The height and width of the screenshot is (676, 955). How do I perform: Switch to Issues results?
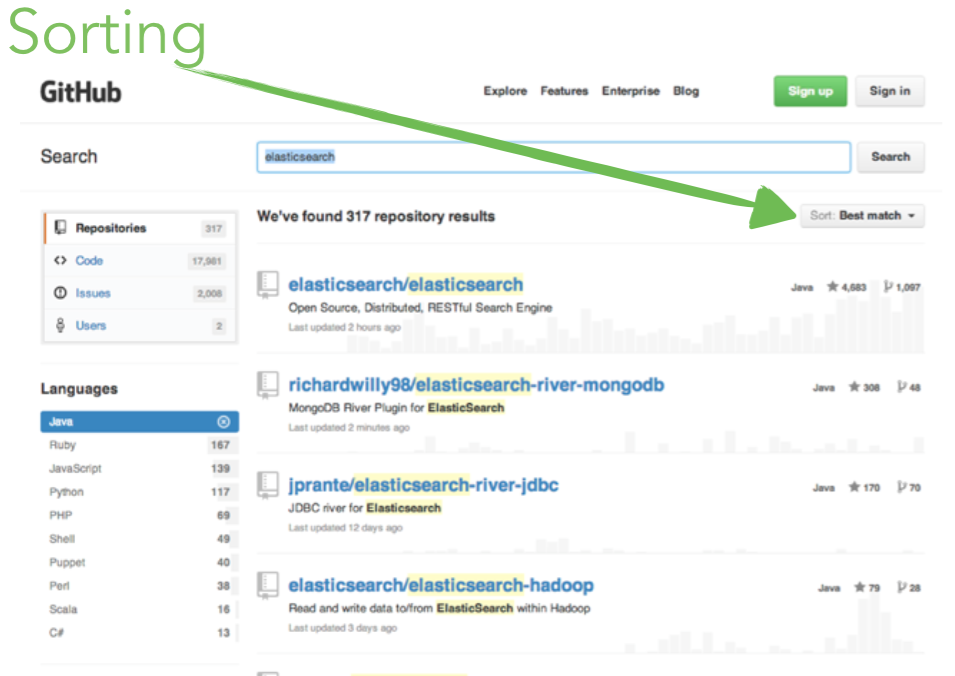click(140, 293)
